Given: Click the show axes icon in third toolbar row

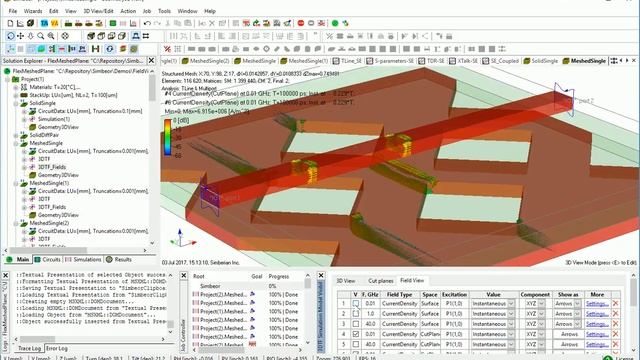Looking at the screenshot, I should [x=11, y=49].
